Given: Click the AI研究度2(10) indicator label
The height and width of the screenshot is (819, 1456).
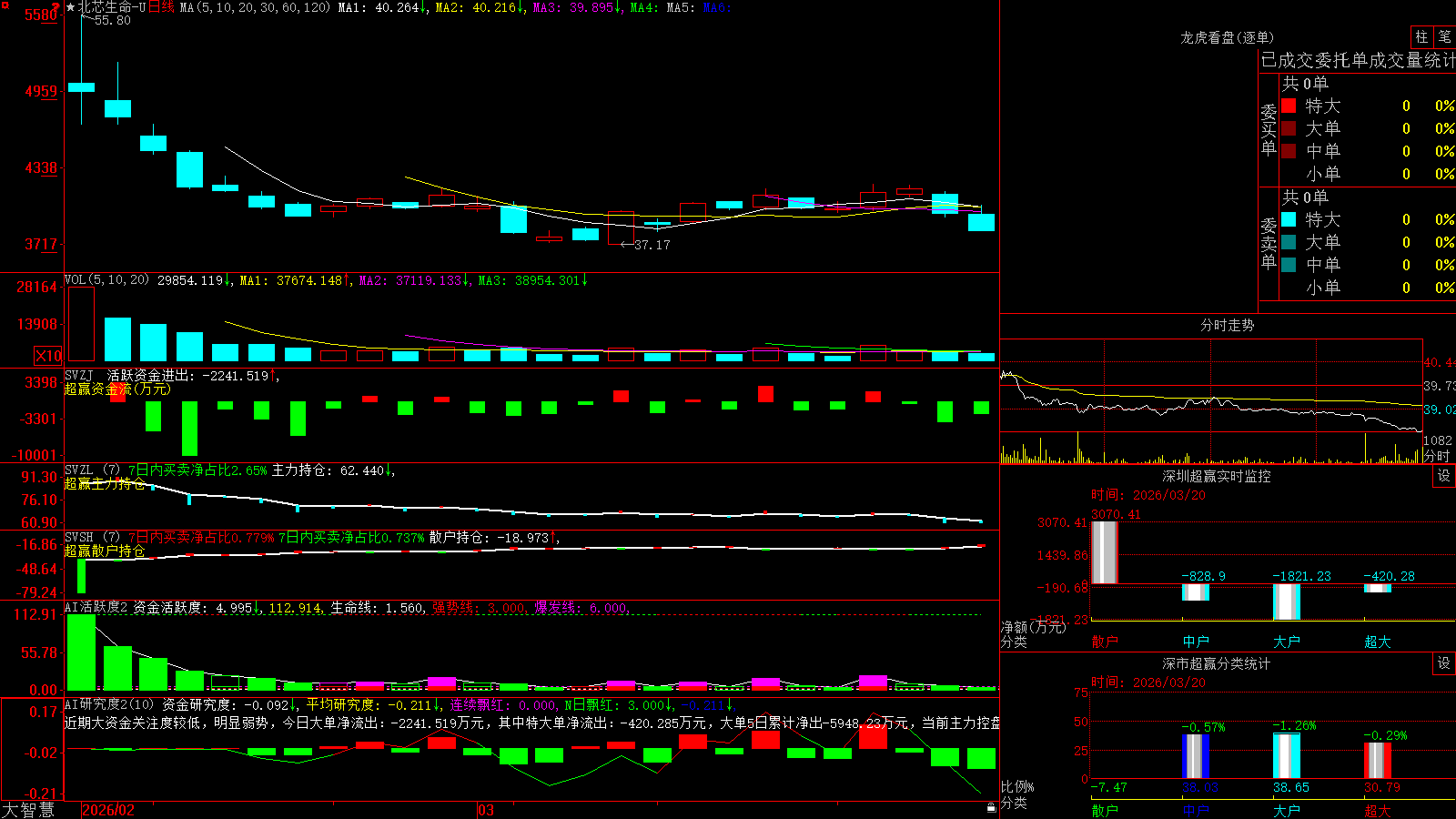Looking at the screenshot, I should tap(109, 704).
